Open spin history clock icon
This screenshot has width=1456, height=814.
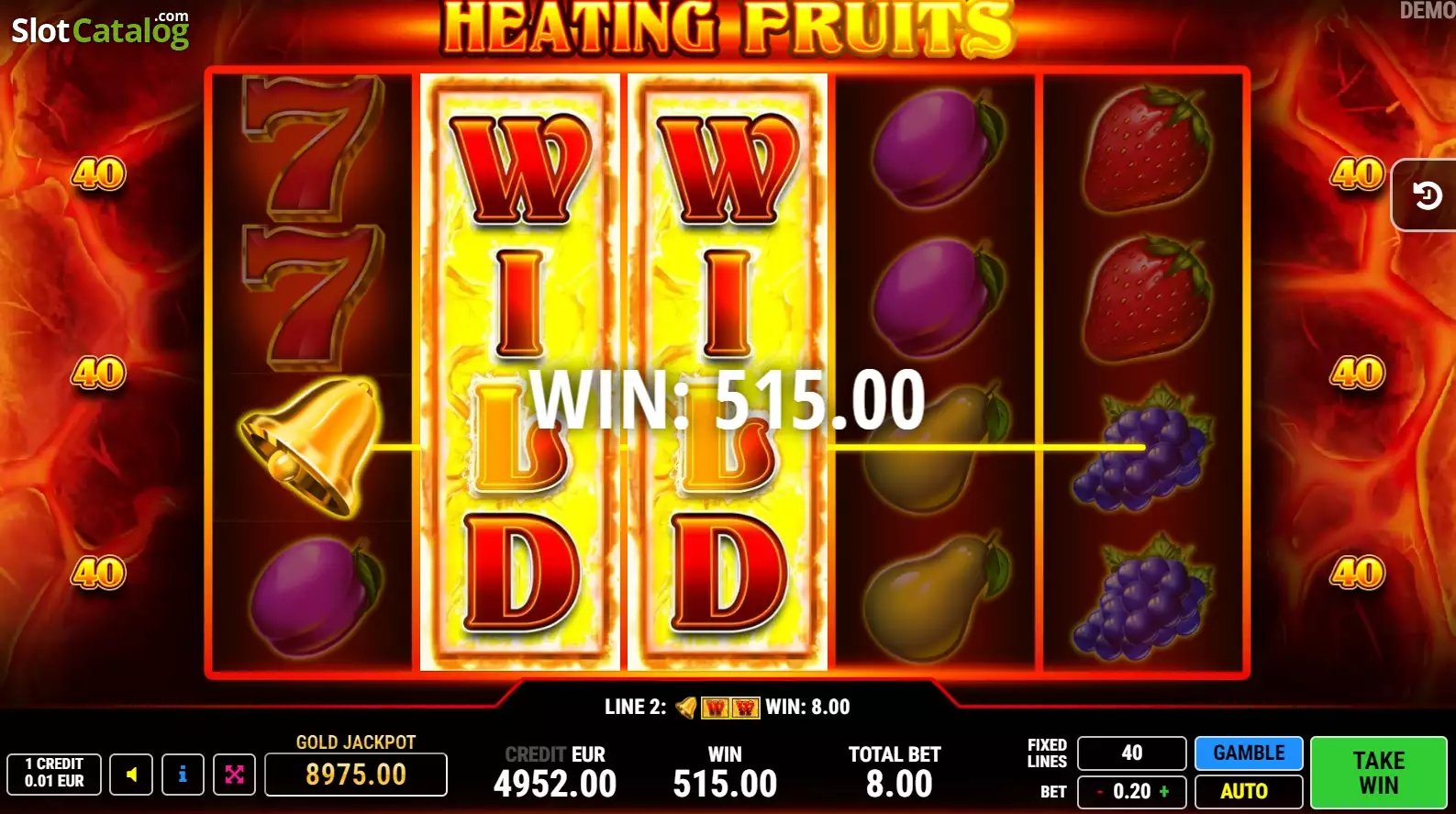(x=1427, y=195)
